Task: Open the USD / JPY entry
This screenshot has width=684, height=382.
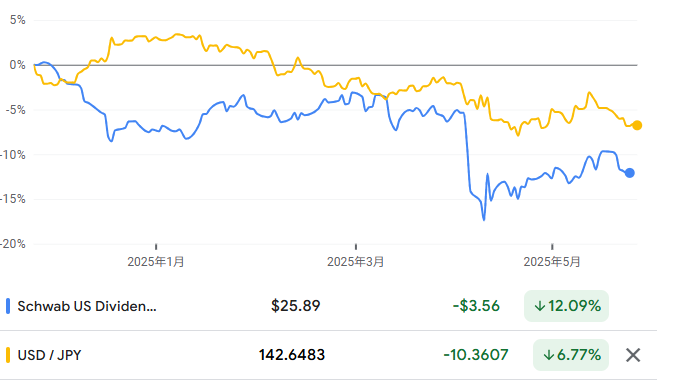Action: point(49,355)
